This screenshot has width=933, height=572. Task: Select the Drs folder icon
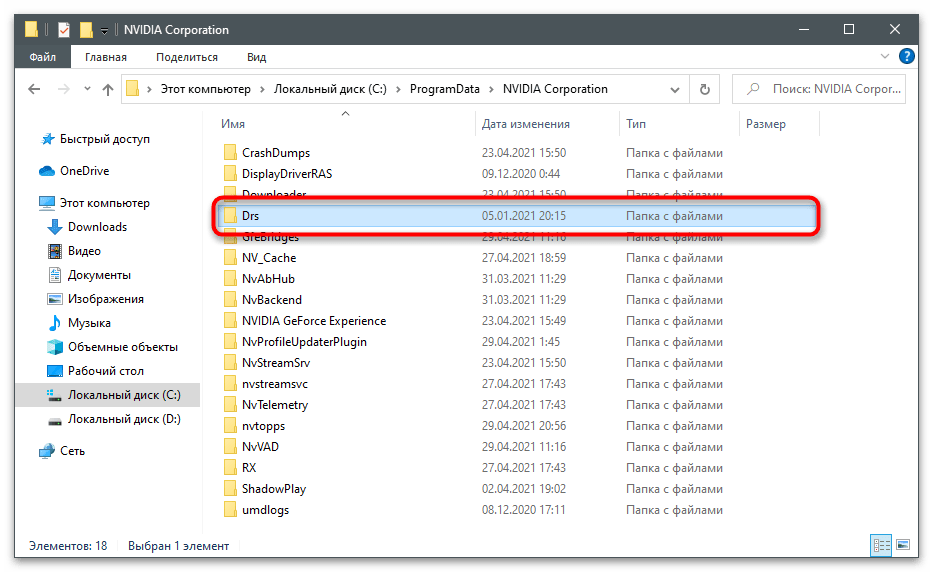pos(230,215)
